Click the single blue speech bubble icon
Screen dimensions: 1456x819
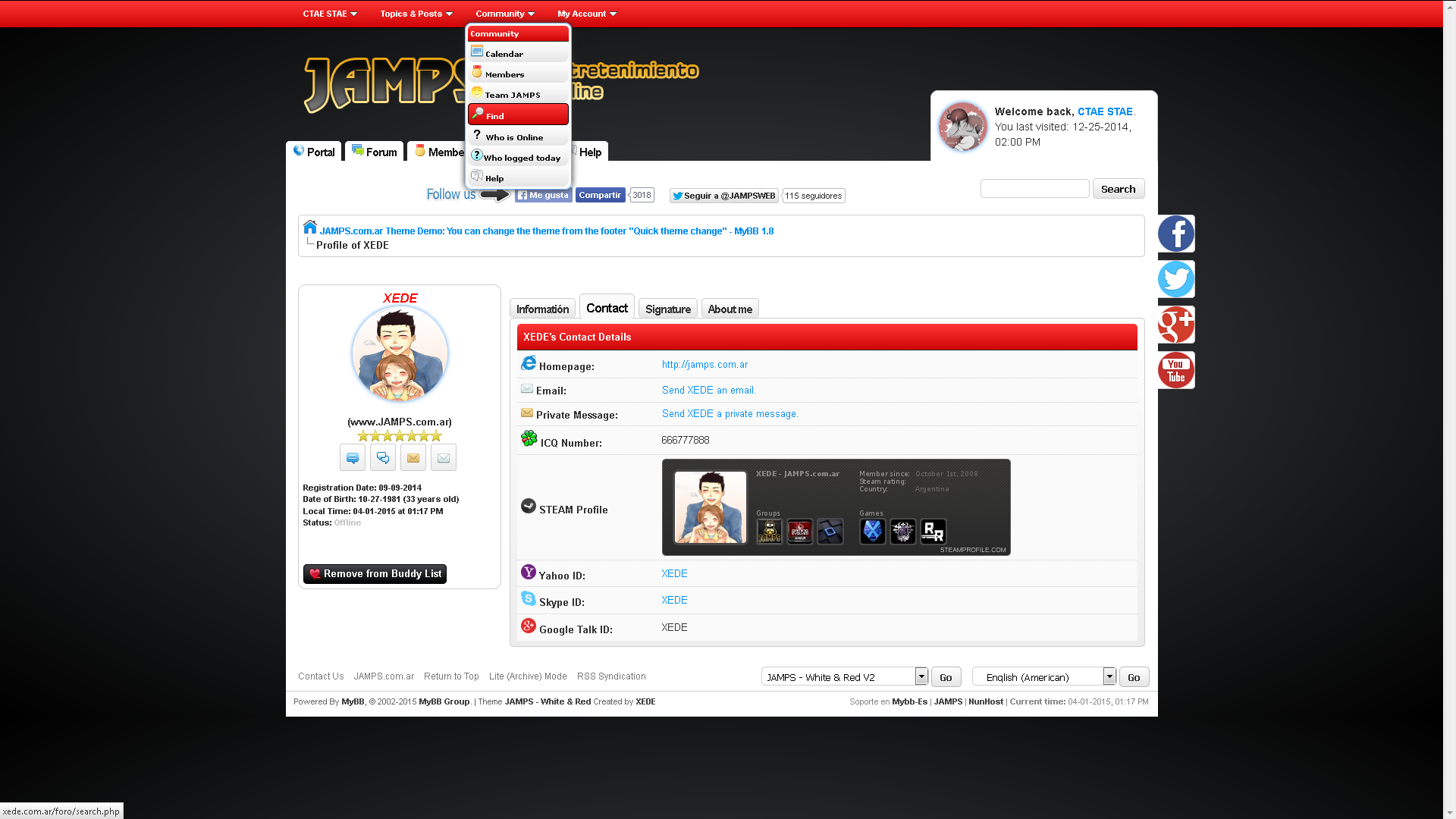point(352,458)
